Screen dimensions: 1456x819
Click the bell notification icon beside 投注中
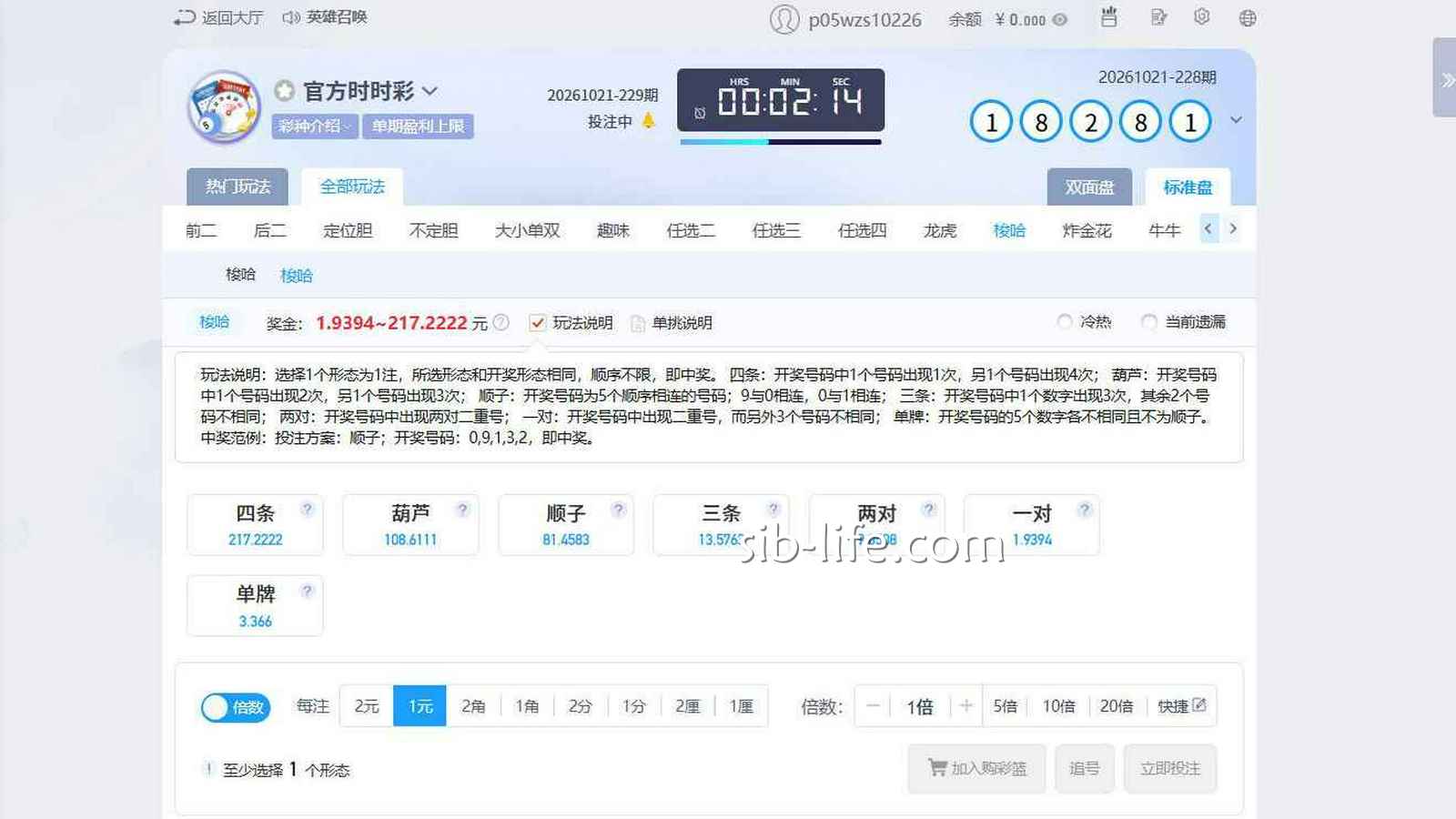[x=648, y=120]
